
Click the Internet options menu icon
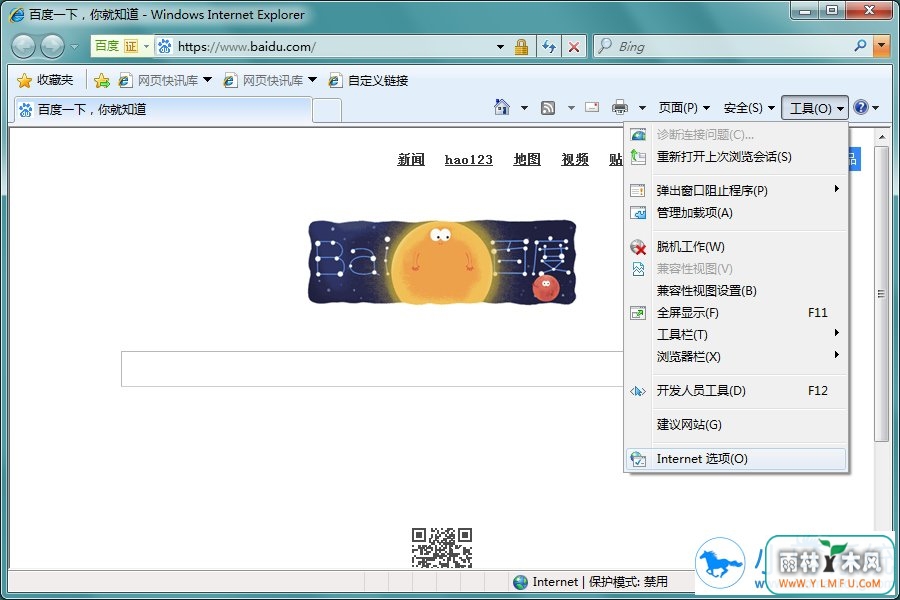click(x=638, y=459)
